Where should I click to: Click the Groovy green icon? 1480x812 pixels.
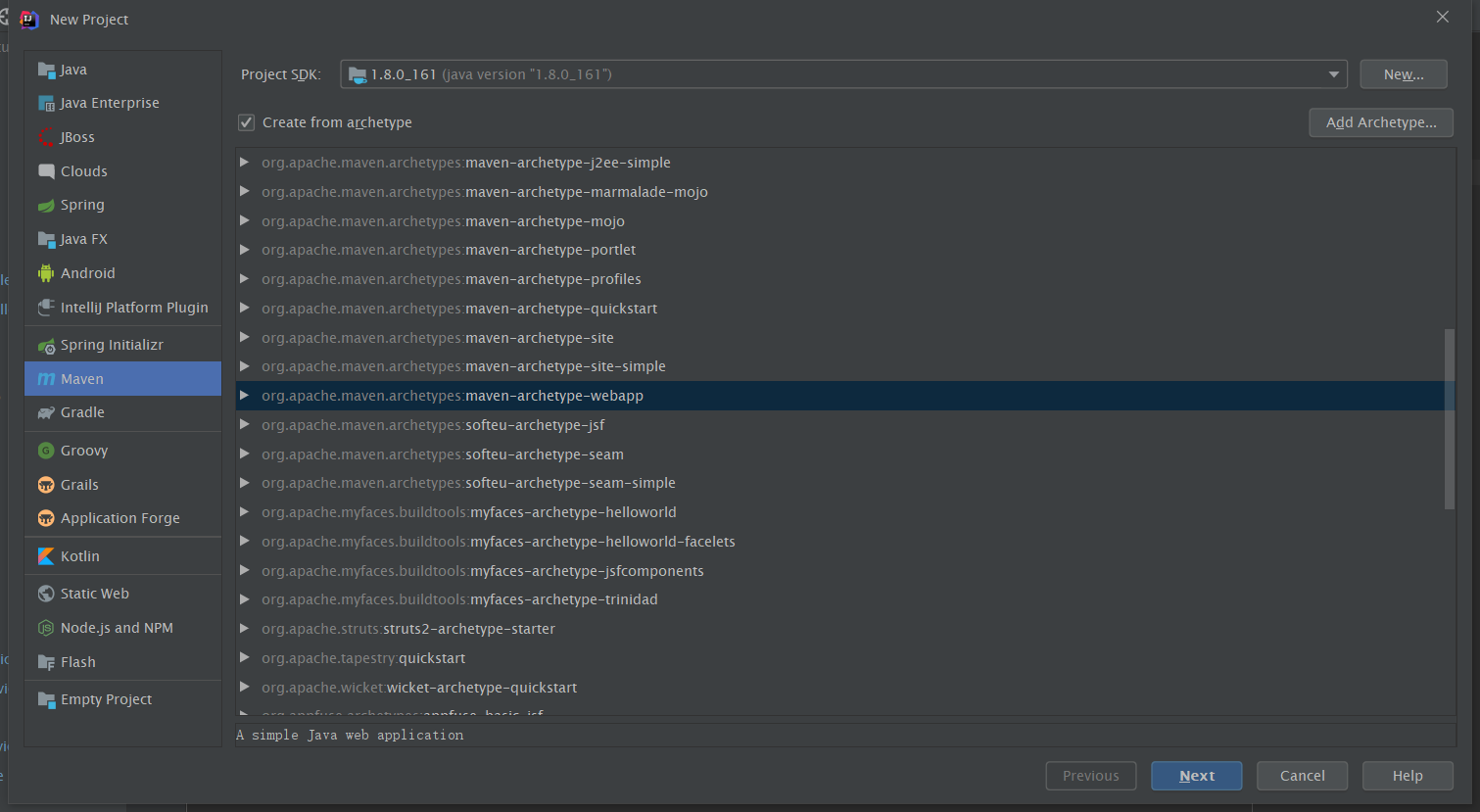coord(46,451)
